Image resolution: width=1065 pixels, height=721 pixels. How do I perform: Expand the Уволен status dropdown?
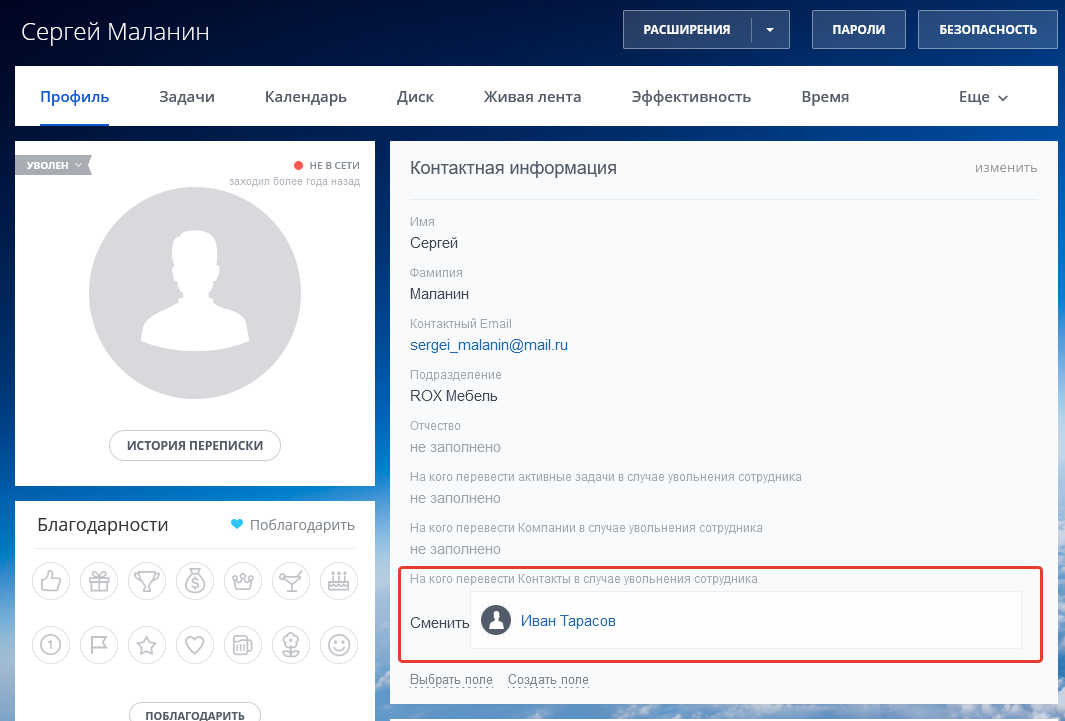coord(54,165)
